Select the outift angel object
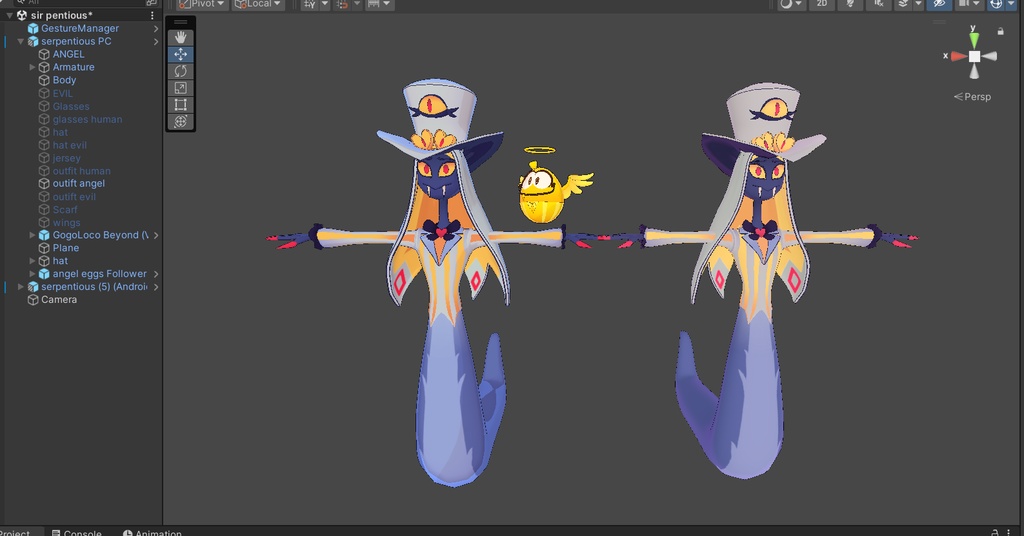This screenshot has width=1024, height=536. tap(78, 183)
